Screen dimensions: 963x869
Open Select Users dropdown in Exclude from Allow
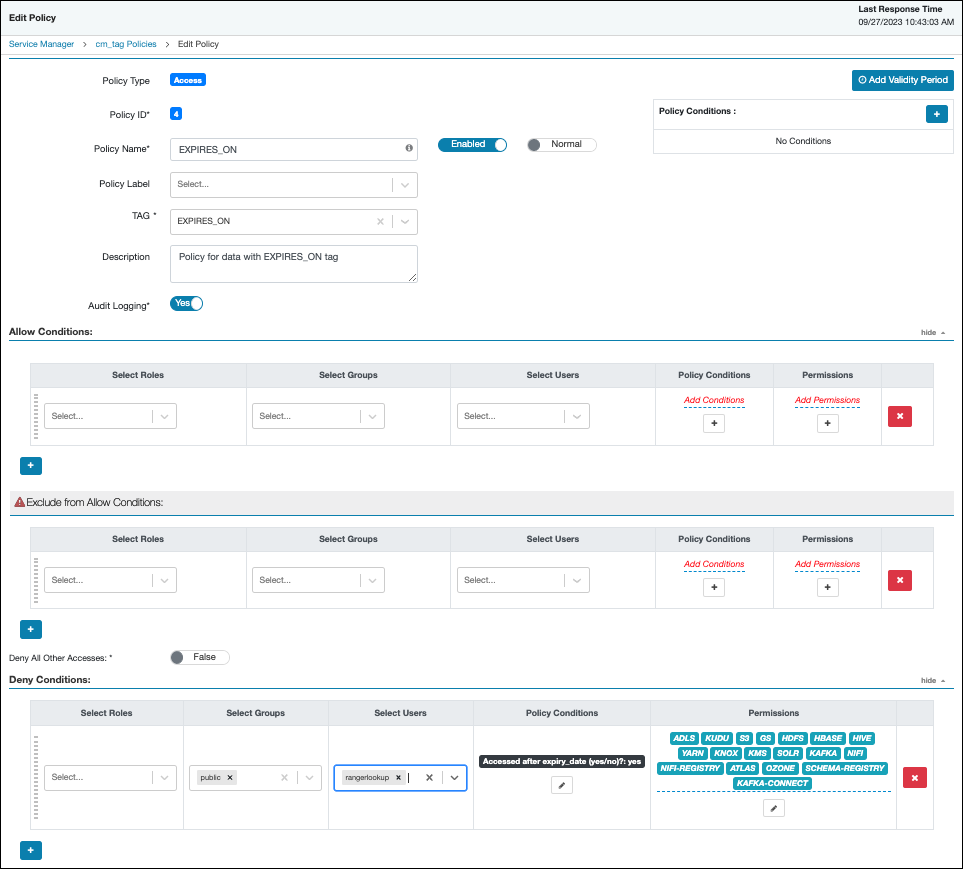pyautogui.click(x=523, y=580)
